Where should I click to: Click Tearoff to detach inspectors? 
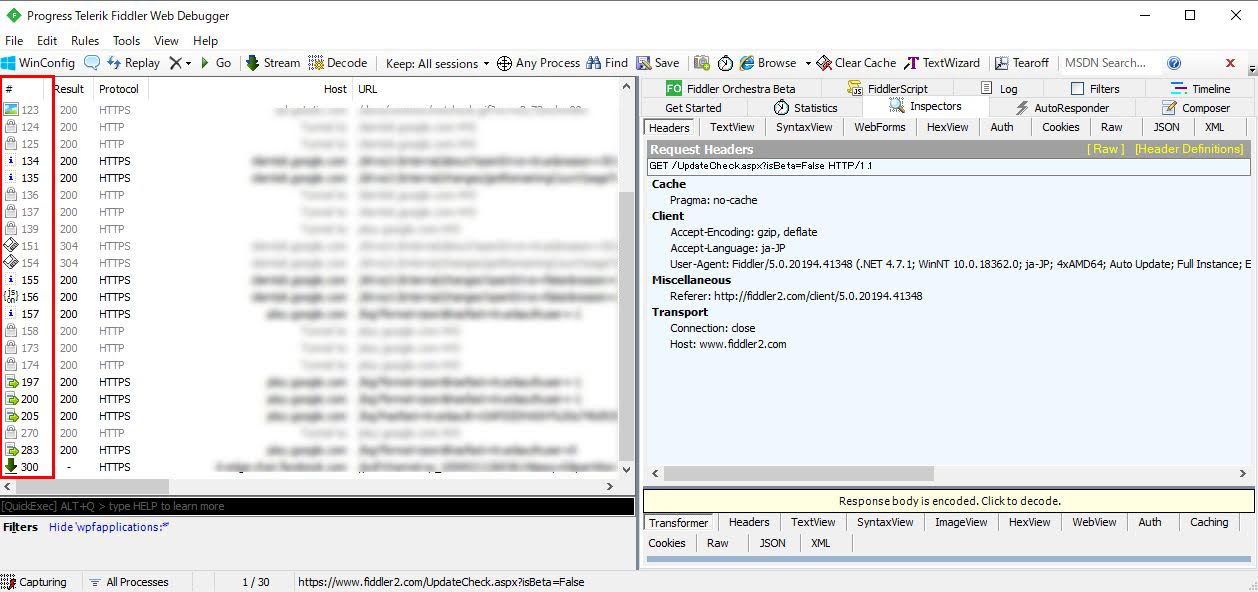click(x=1022, y=62)
